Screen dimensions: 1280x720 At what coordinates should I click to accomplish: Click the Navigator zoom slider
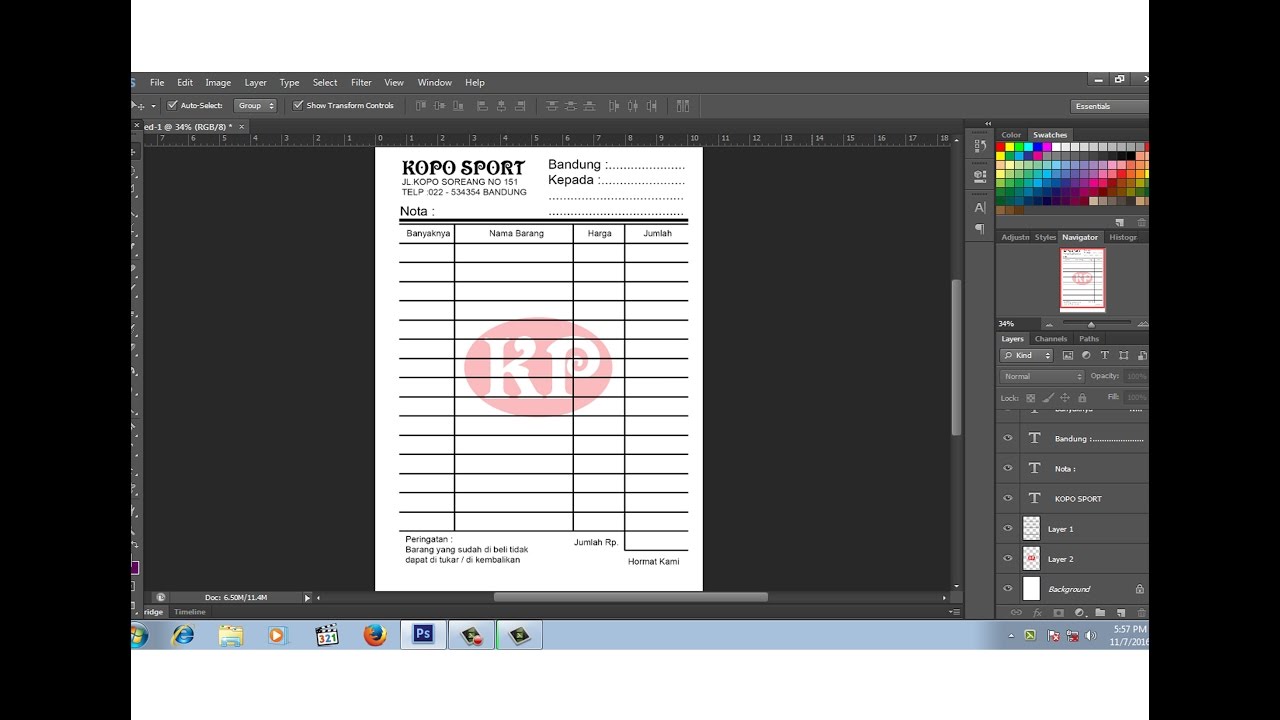[1091, 324]
